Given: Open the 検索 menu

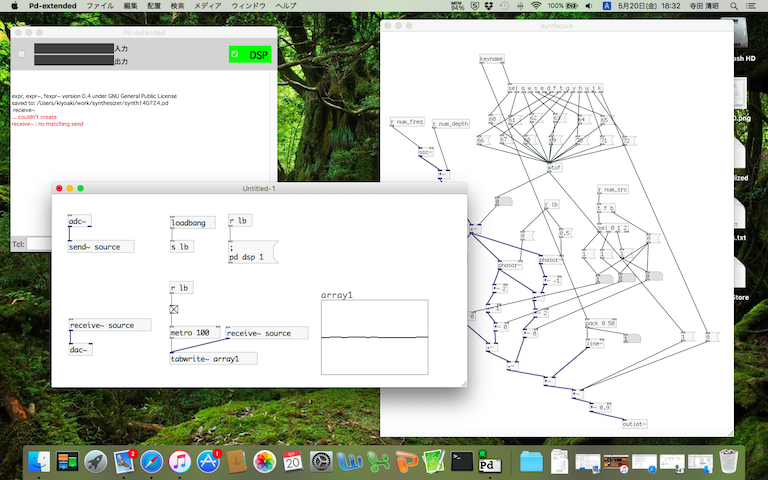Looking at the screenshot, I should pos(177,6).
